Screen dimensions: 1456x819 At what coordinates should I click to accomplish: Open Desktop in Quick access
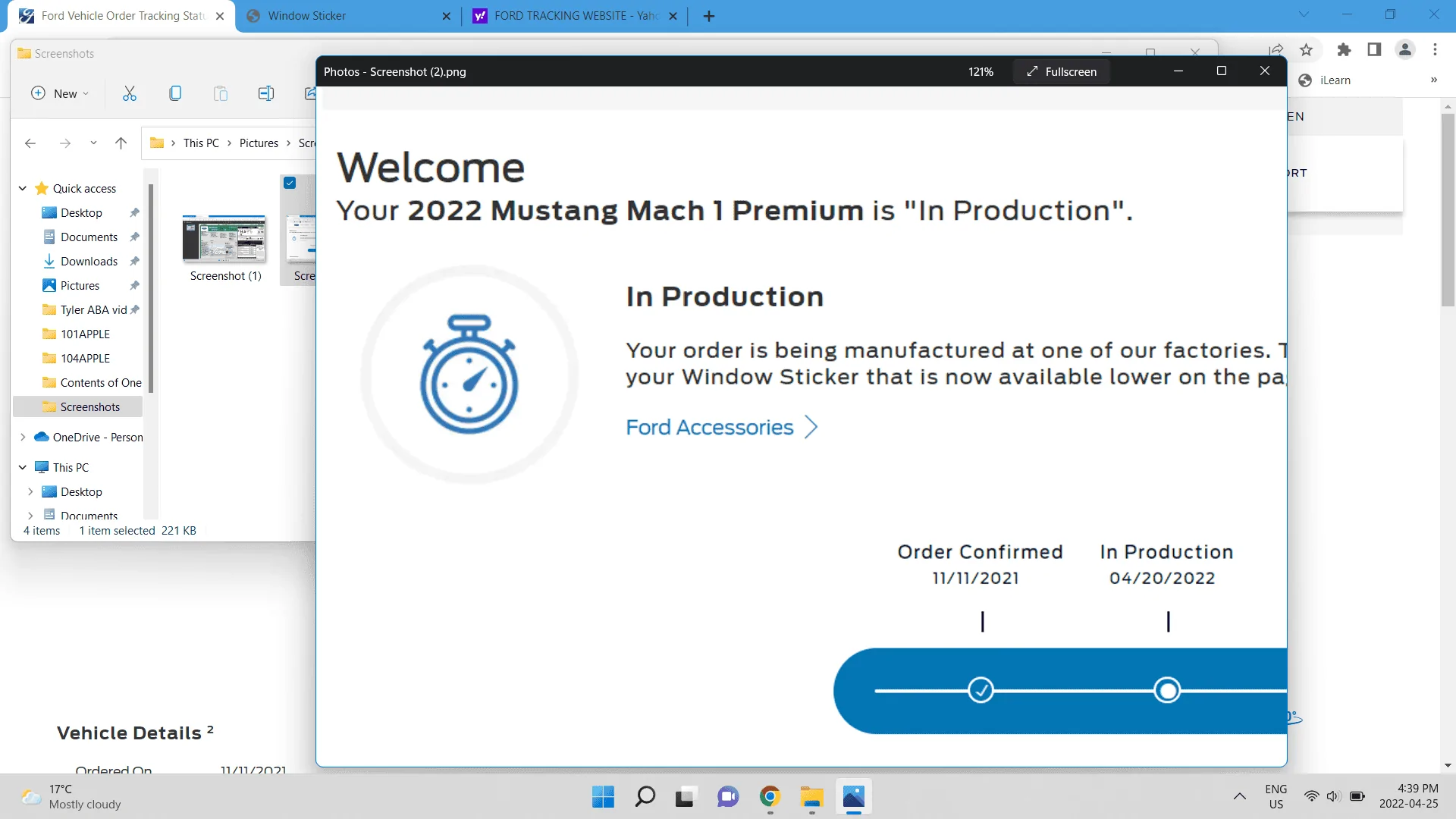pyautogui.click(x=81, y=212)
